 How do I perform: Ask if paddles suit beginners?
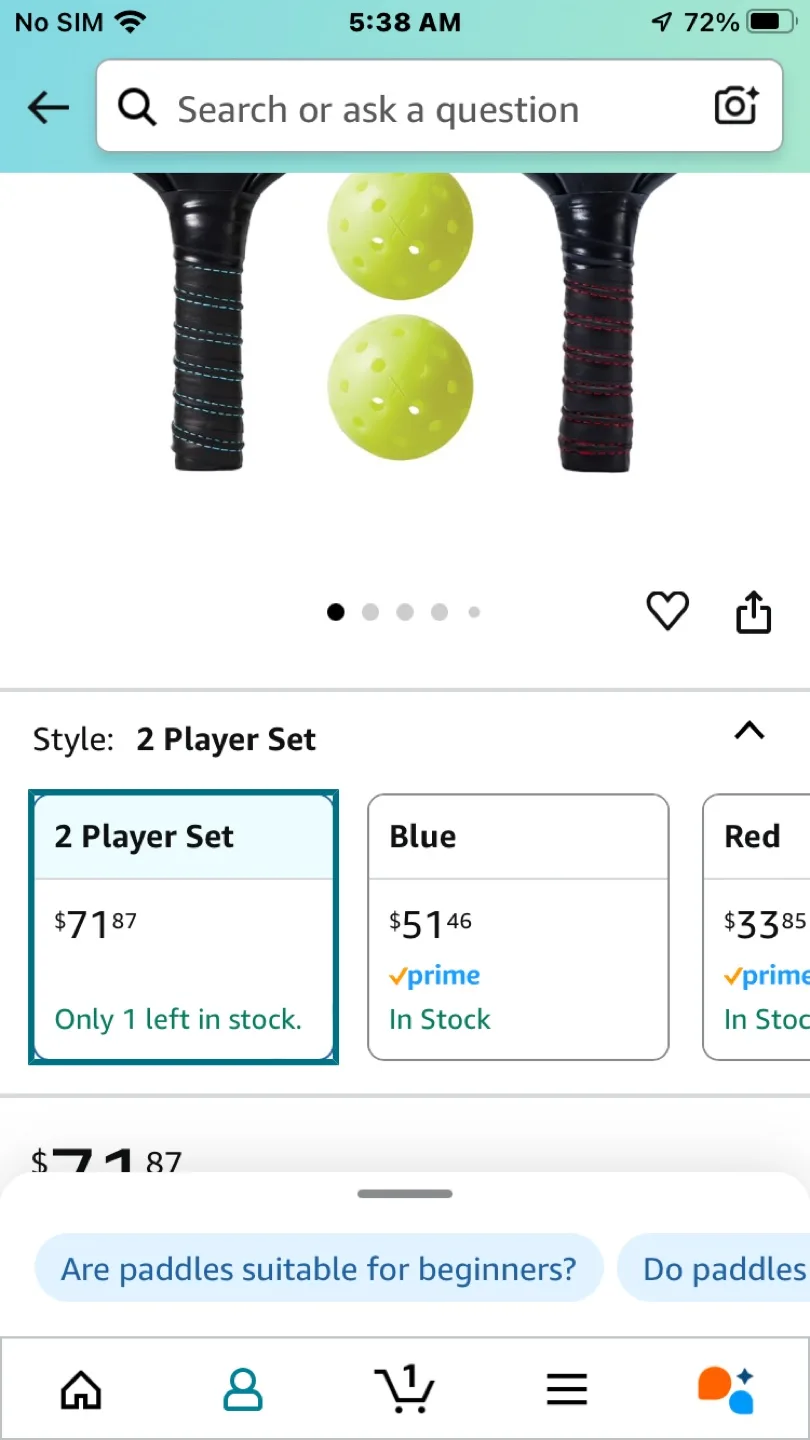[x=318, y=1267]
